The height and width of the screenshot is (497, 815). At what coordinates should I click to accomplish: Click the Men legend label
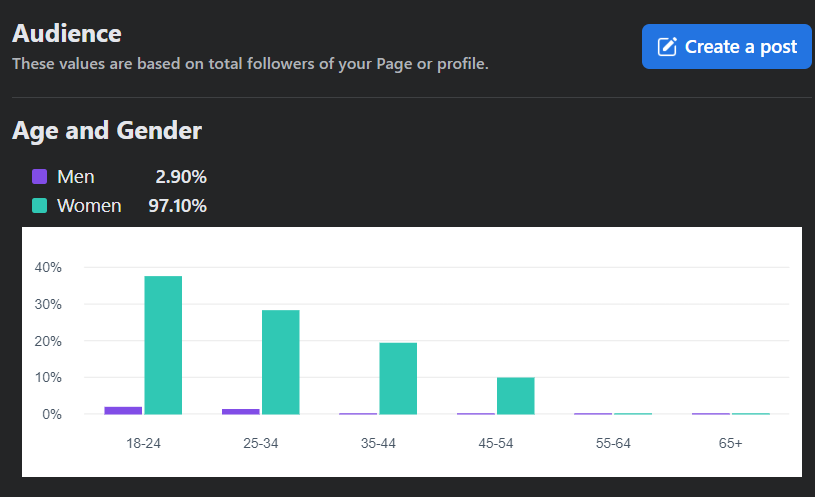tap(76, 177)
